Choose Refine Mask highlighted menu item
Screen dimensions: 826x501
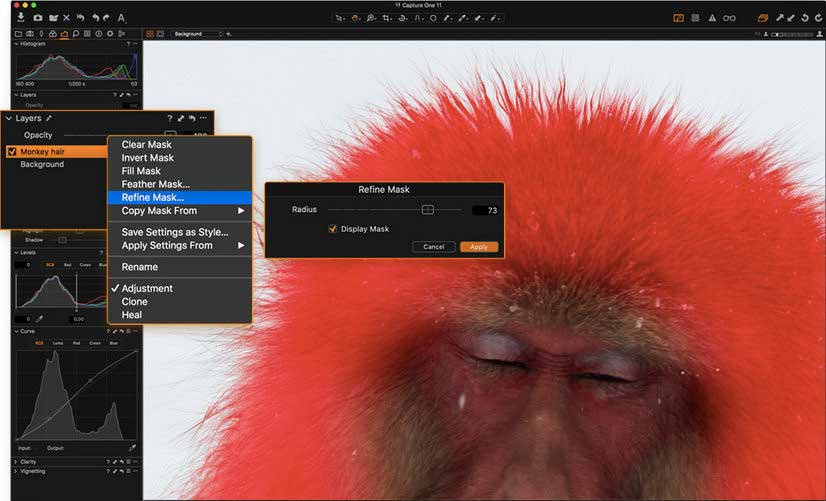[x=179, y=198]
